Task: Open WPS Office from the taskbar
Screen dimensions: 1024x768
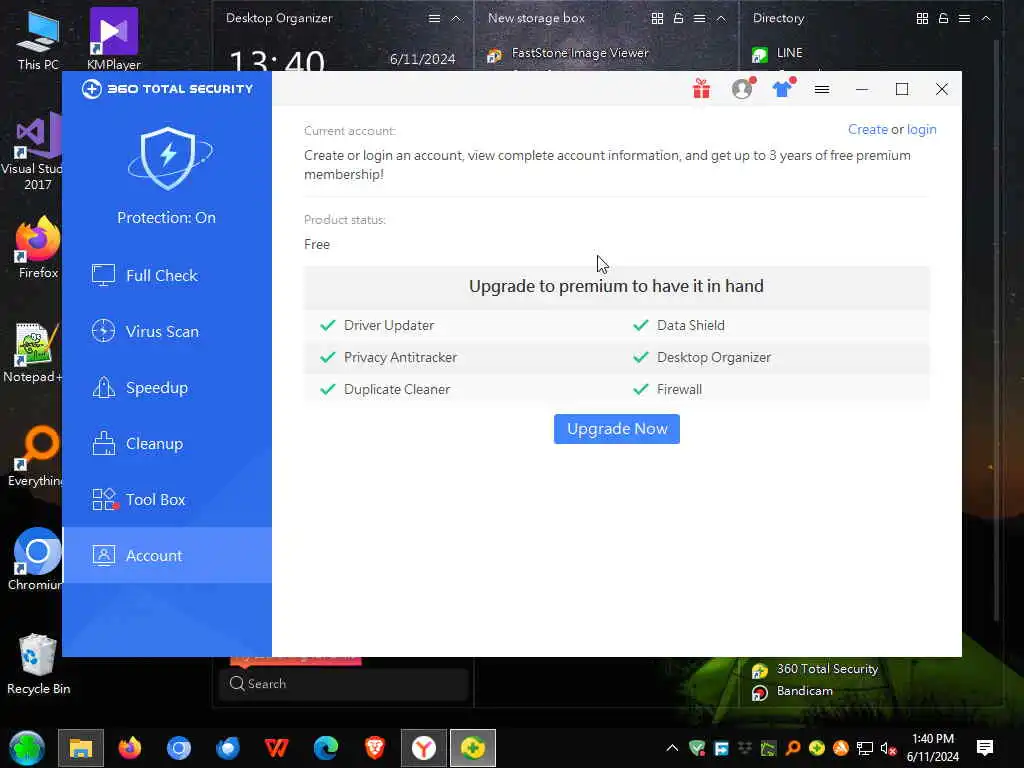Action: pos(277,748)
